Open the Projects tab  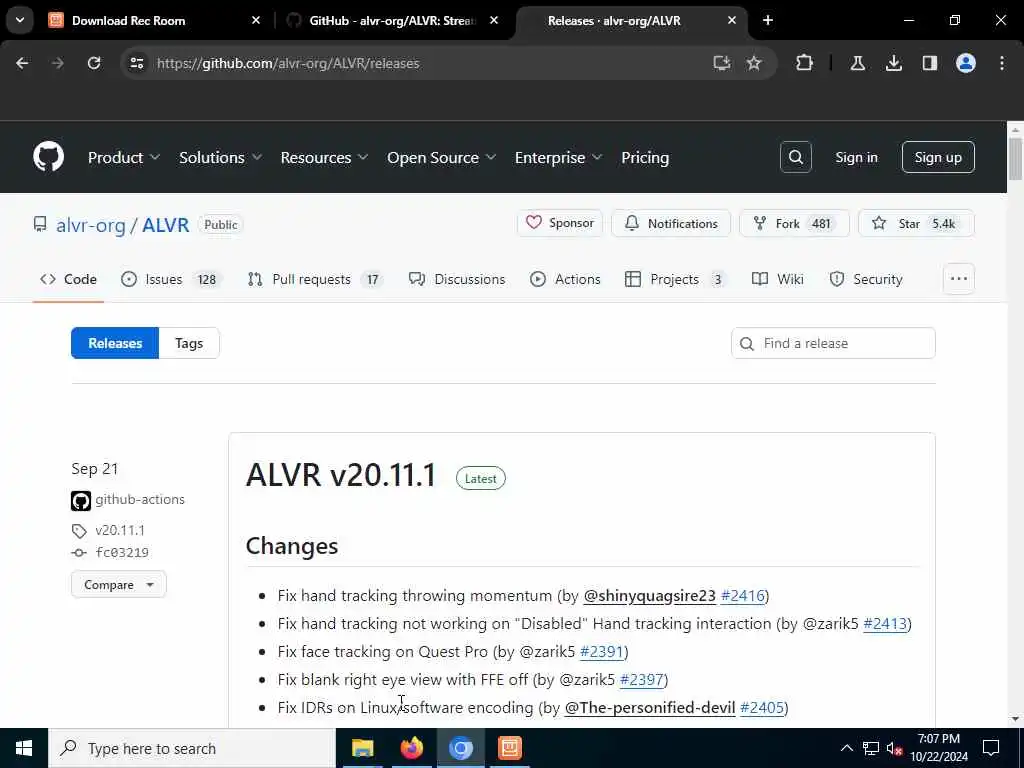(x=676, y=280)
